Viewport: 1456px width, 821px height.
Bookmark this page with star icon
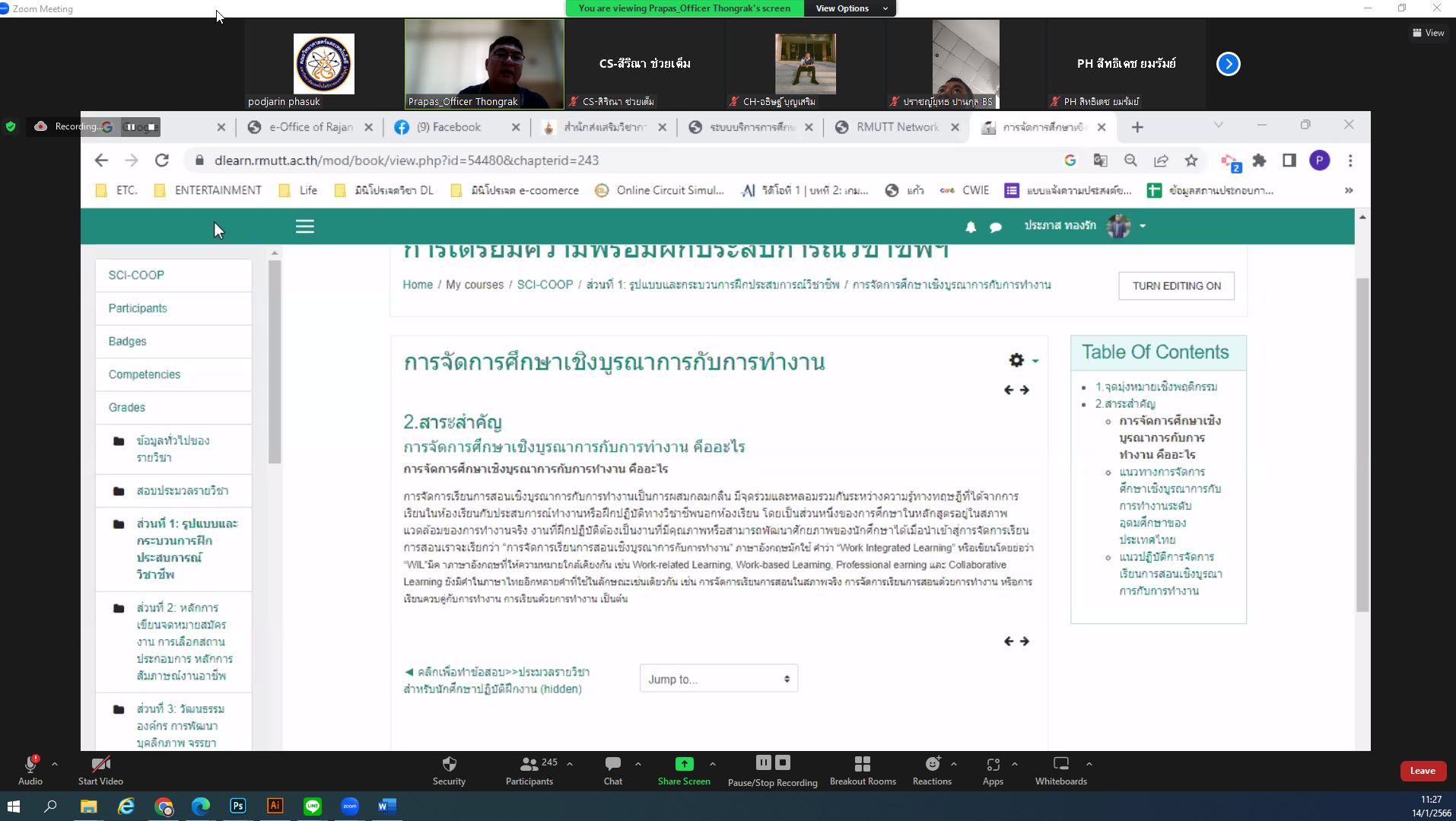tap(1191, 161)
